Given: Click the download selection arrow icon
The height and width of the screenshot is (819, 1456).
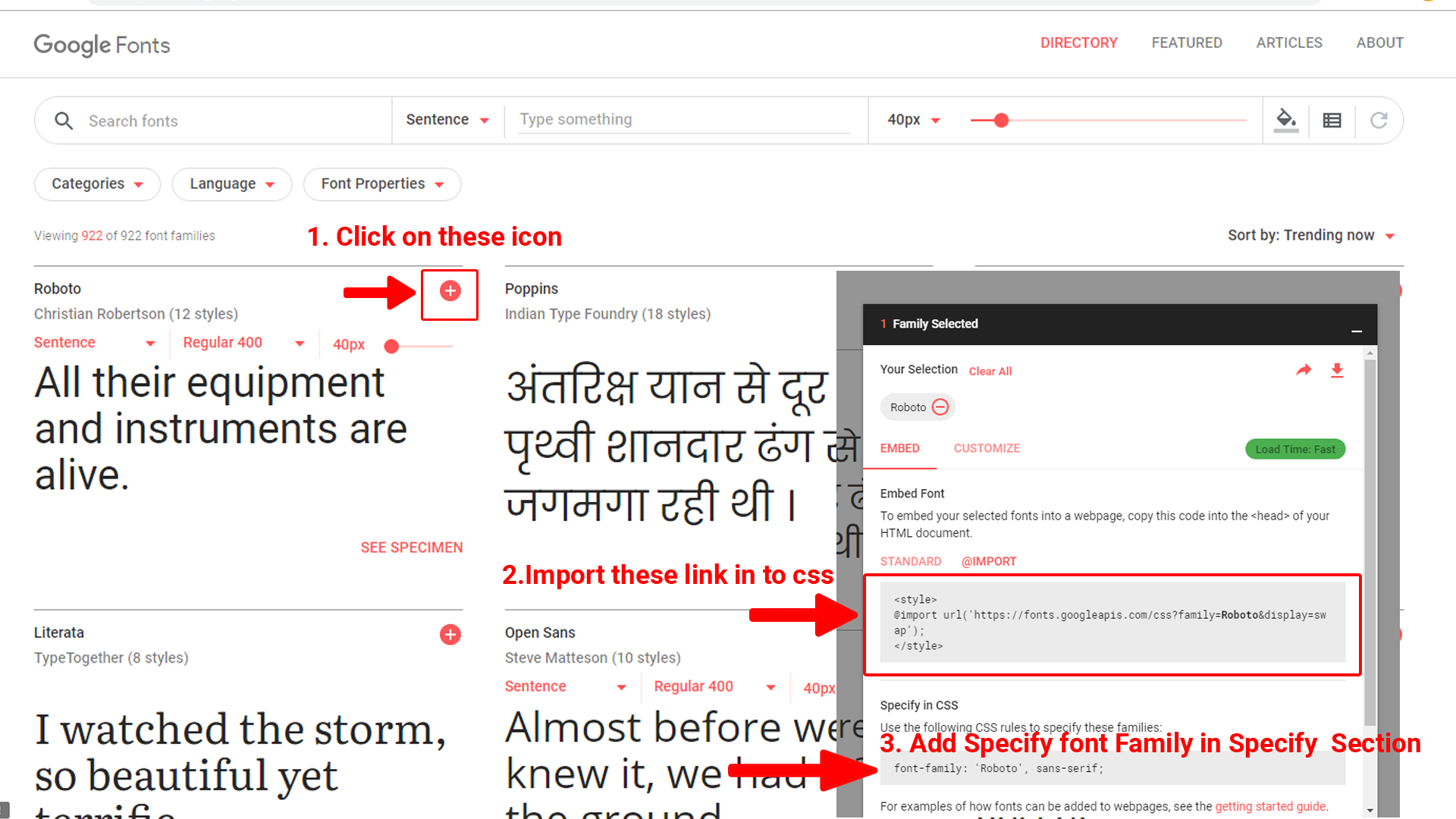Looking at the screenshot, I should point(1337,370).
